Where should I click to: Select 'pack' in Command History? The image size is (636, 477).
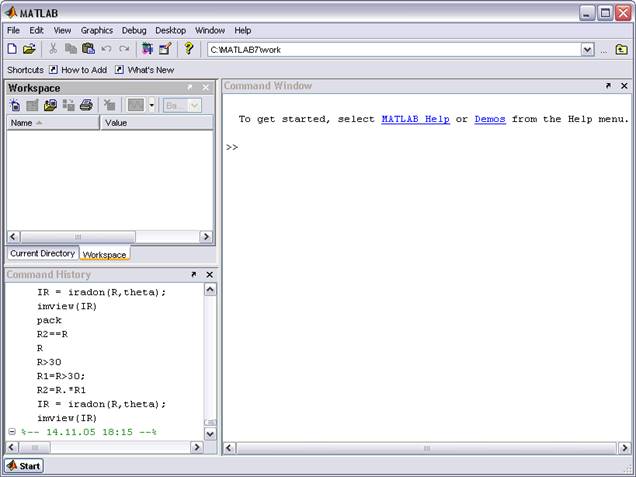click(x=49, y=320)
